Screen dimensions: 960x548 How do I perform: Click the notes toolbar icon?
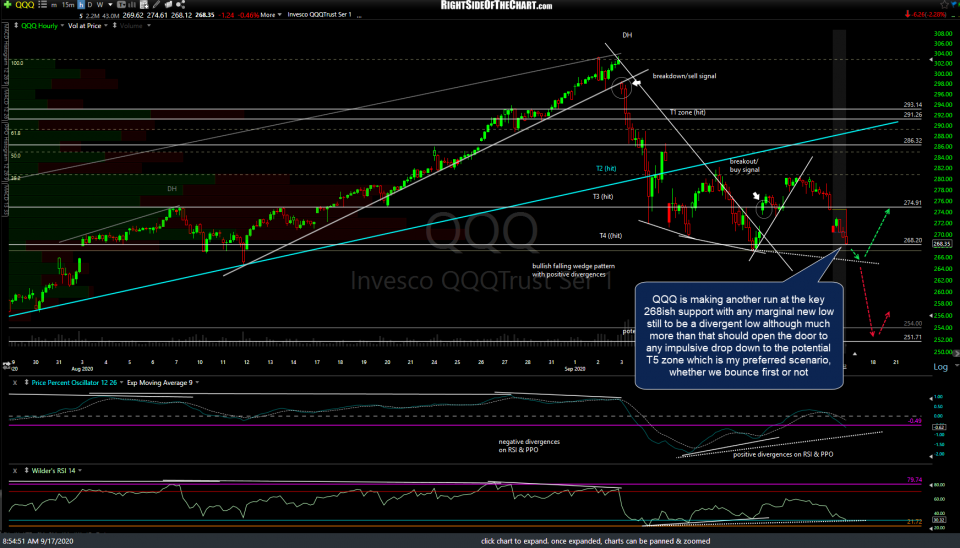[x=168, y=5]
